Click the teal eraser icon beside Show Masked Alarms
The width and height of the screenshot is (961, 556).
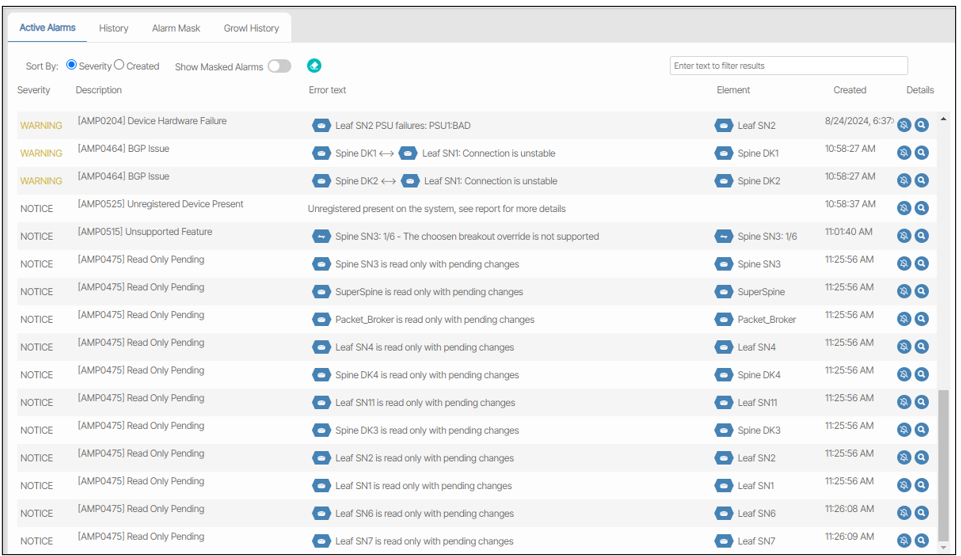tap(314, 66)
